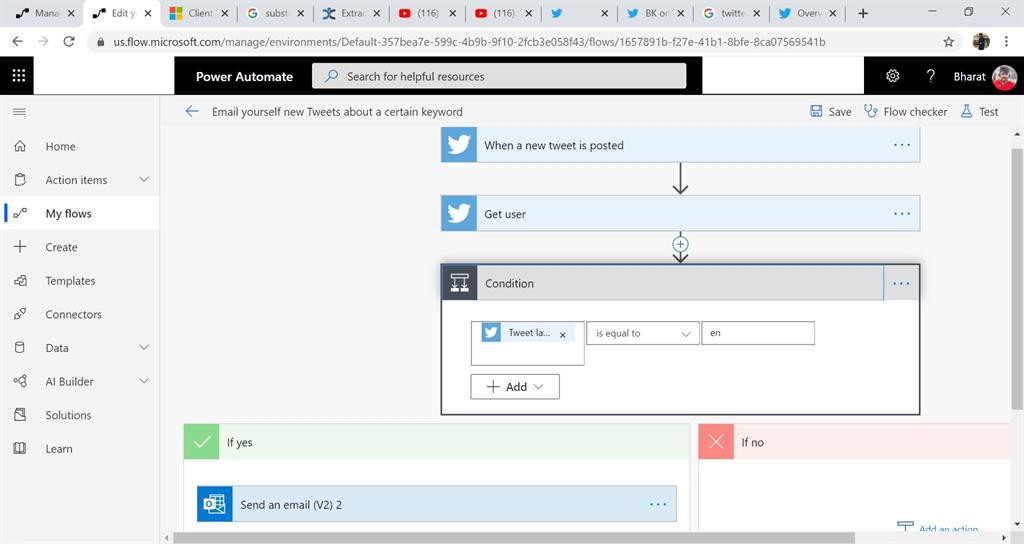Focus the 'Search for helpful resources' box

[499, 76]
